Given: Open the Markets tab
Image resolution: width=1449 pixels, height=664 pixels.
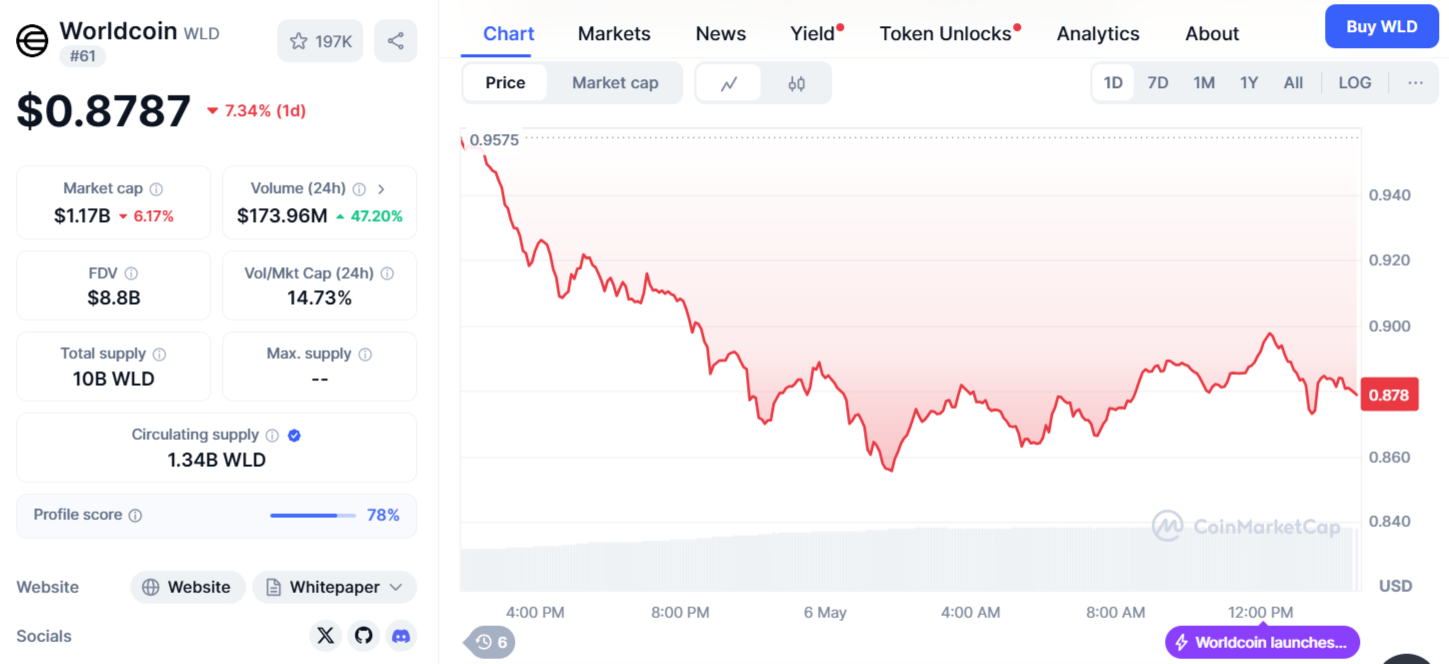Looking at the screenshot, I should tap(614, 34).
